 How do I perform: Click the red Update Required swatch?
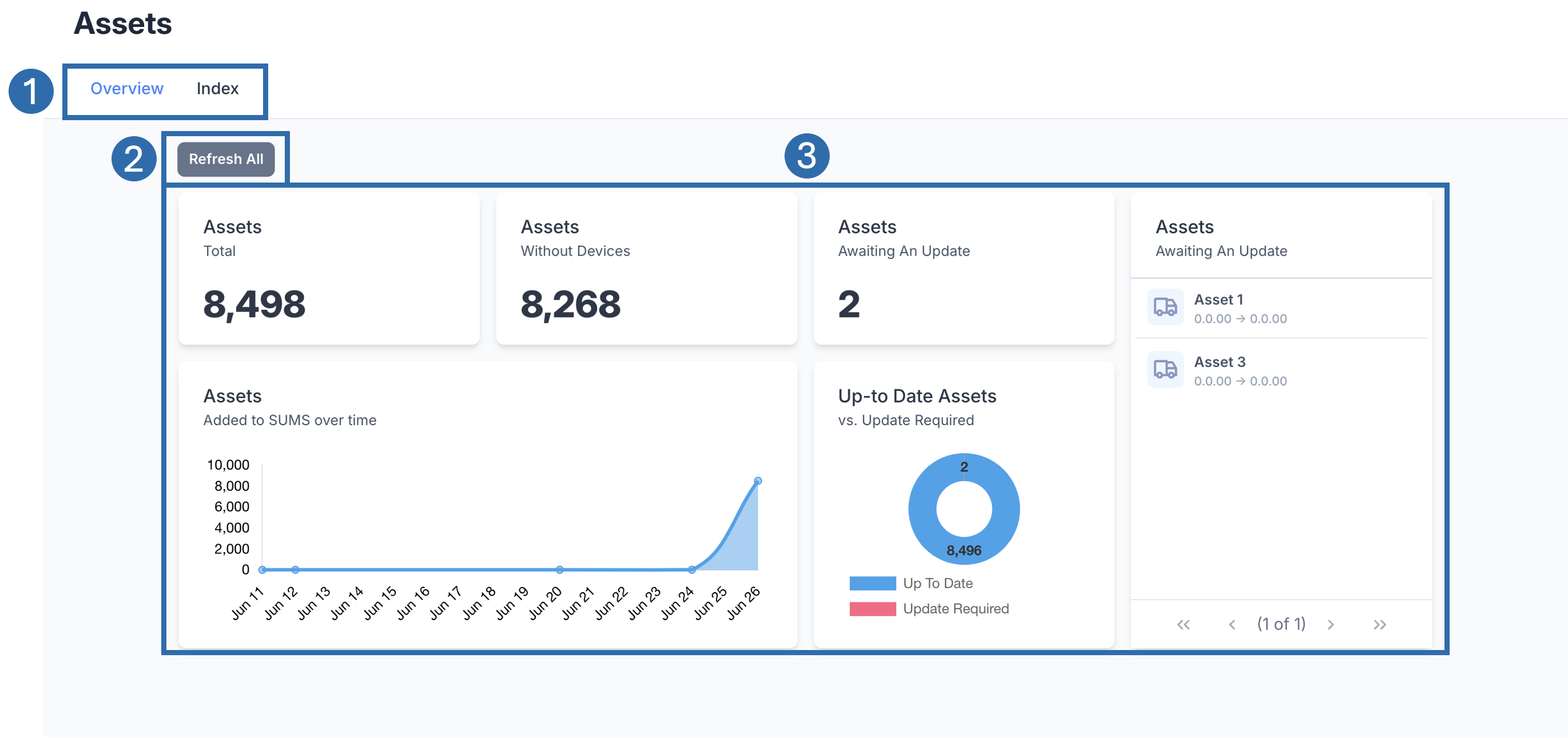click(872, 609)
